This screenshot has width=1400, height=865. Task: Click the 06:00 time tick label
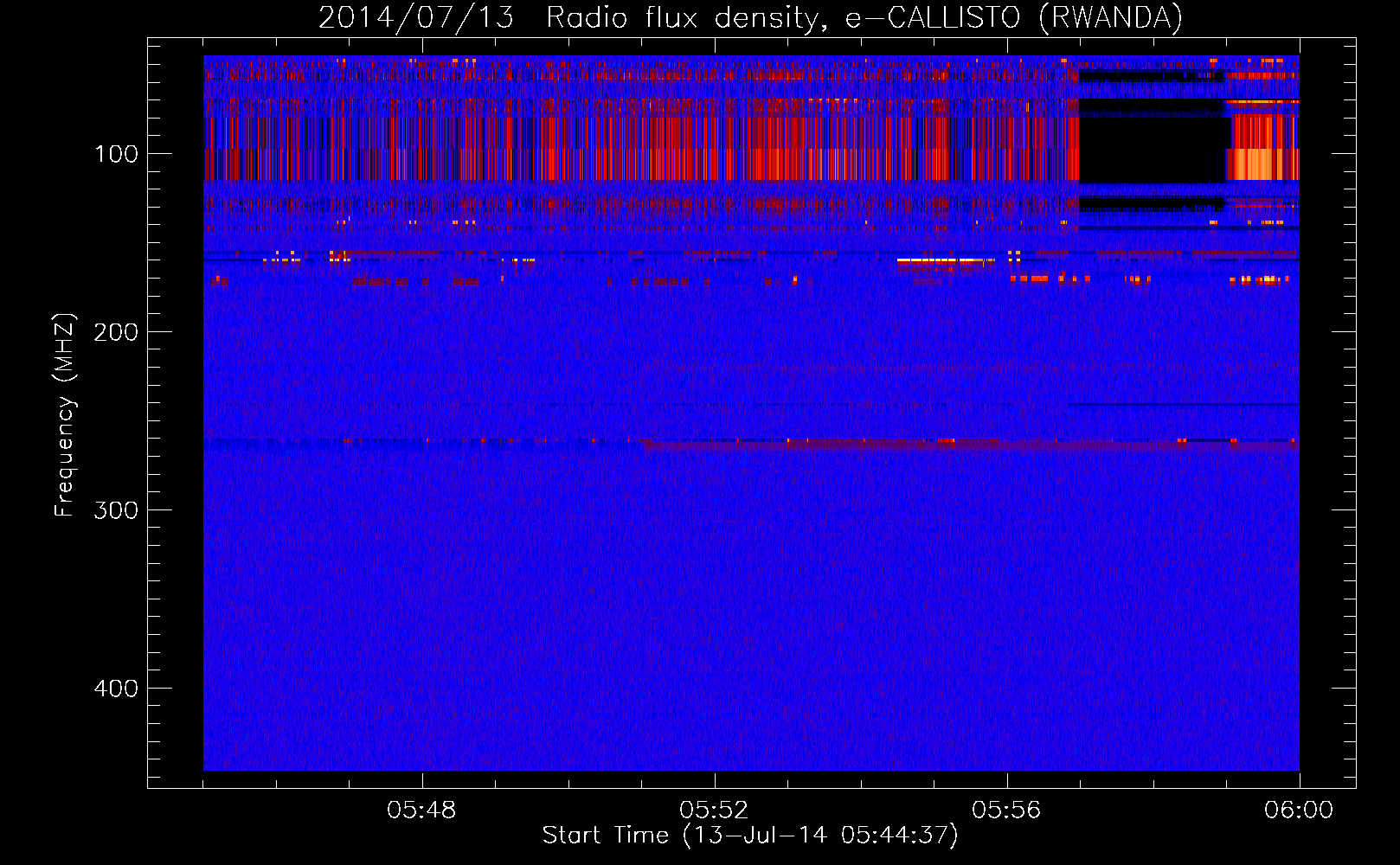coord(1299,811)
